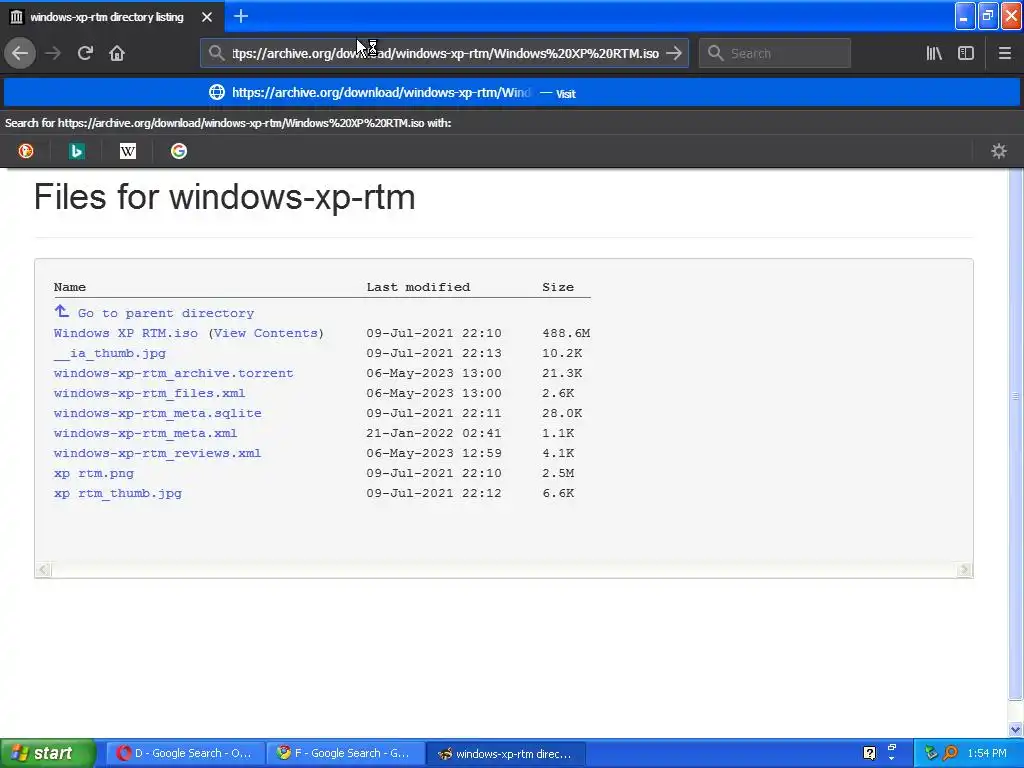The image size is (1024, 768).
Task: Open View Contents of the iso
Action: coord(266,332)
